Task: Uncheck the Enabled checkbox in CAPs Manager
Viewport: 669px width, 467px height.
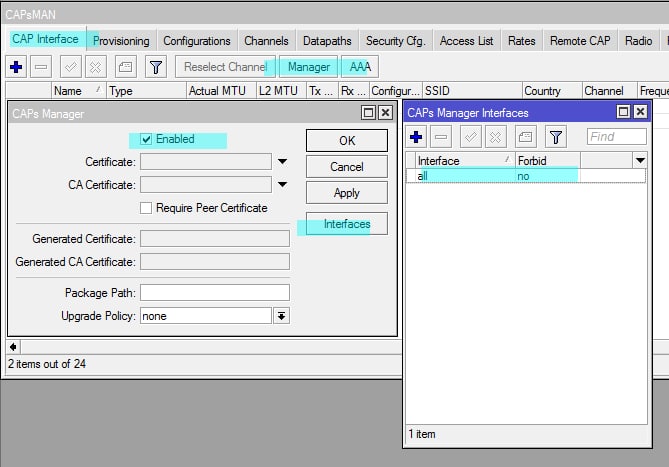Action: 146,139
